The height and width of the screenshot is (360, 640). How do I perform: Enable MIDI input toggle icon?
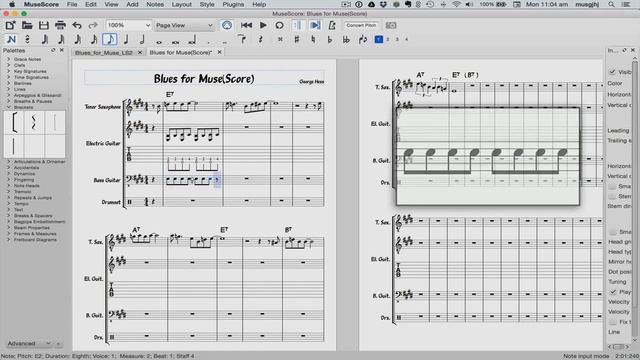227,25
